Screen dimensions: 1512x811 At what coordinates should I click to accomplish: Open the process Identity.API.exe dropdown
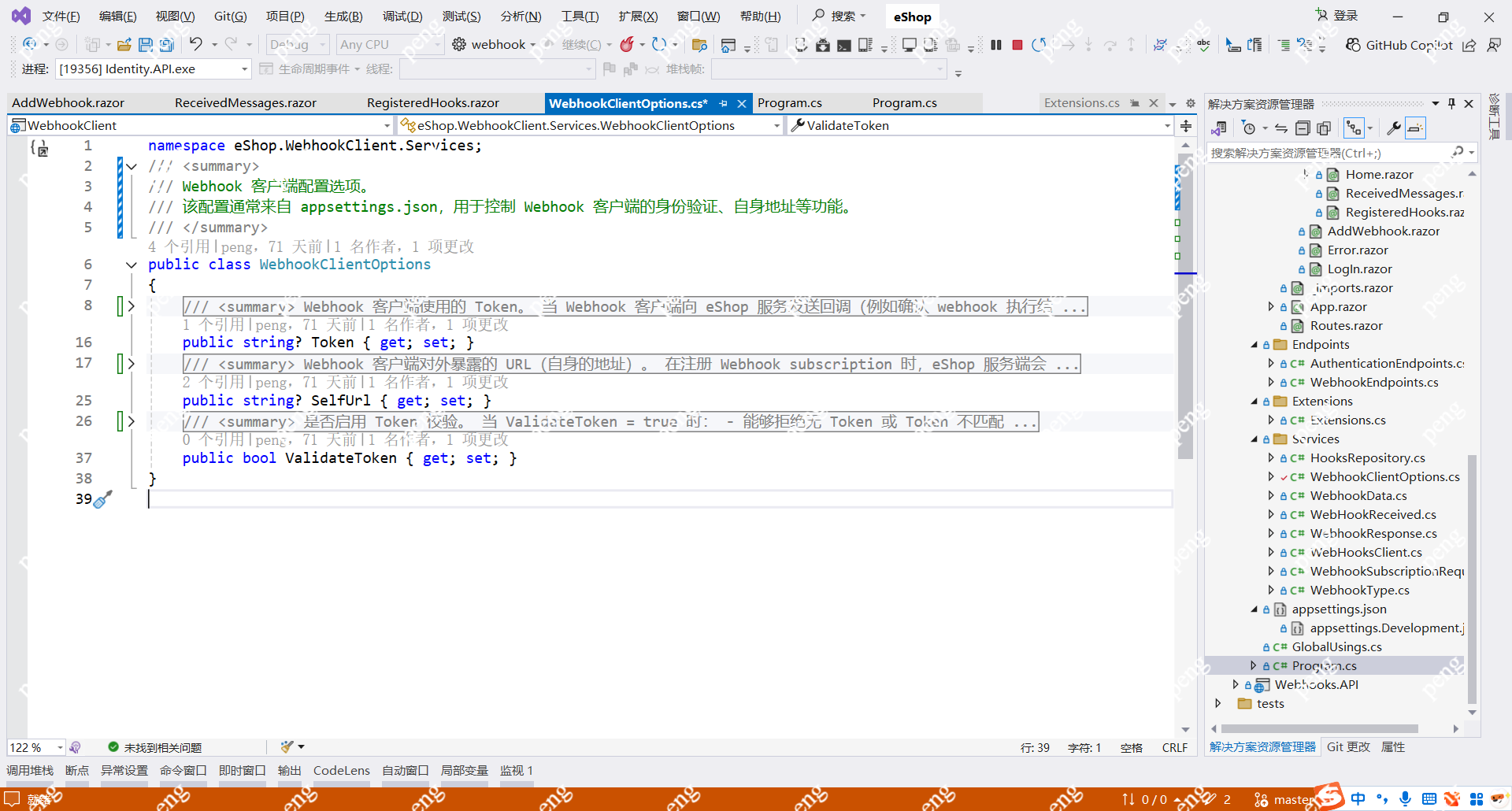154,69
